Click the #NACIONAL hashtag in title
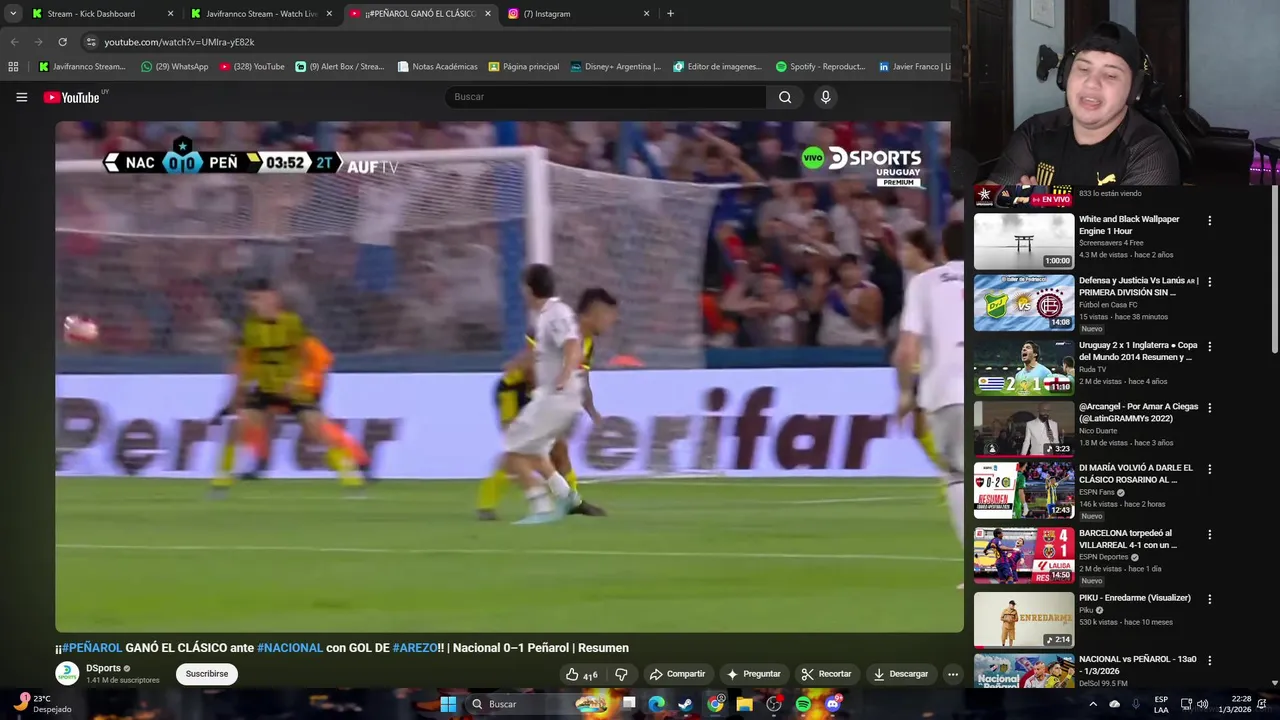This screenshot has height=720, width=1280. pos(290,648)
